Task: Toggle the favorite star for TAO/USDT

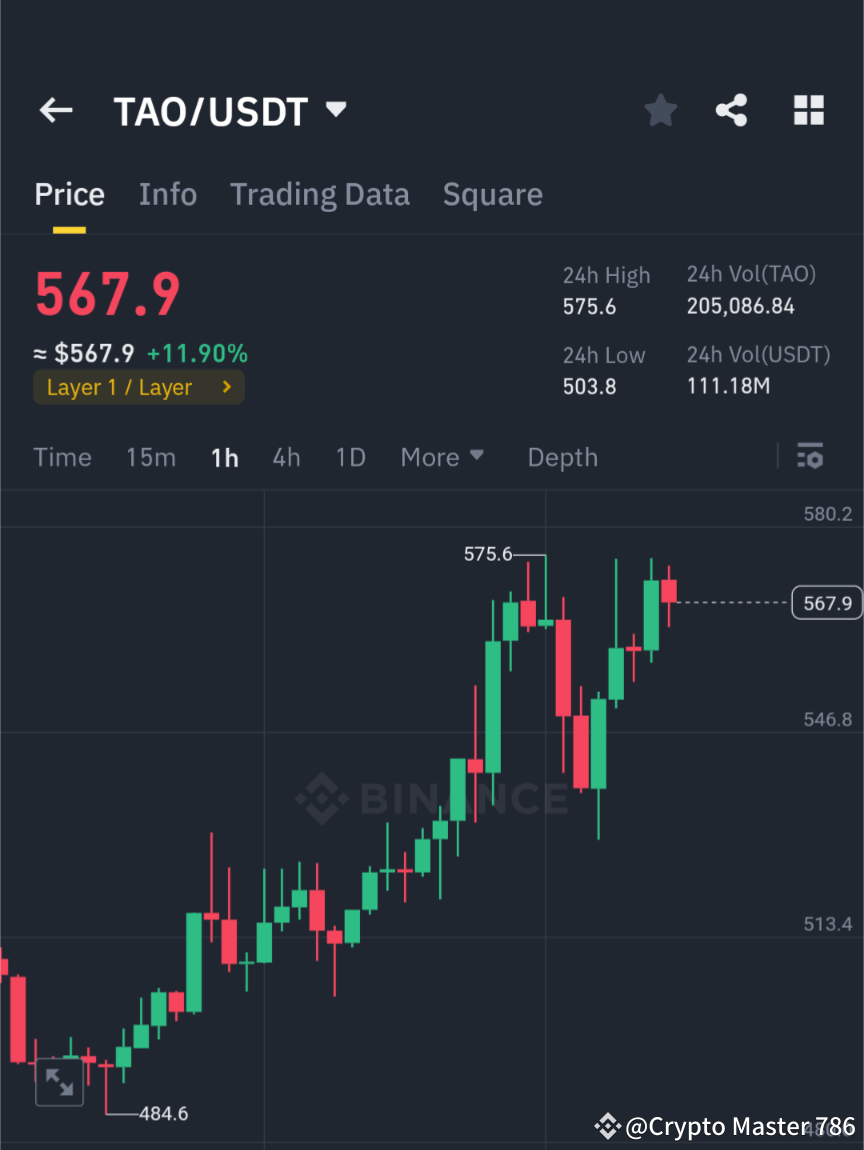Action: click(x=660, y=111)
